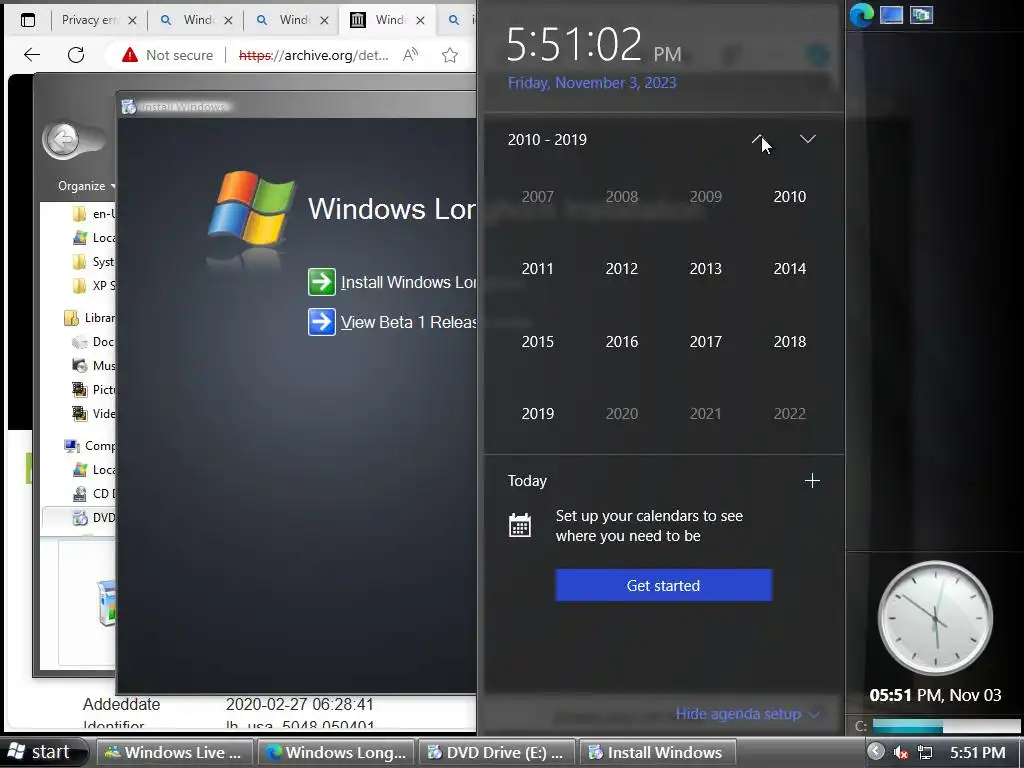1024x768 pixels.
Task: Add new event with plus icon
Action: point(812,481)
